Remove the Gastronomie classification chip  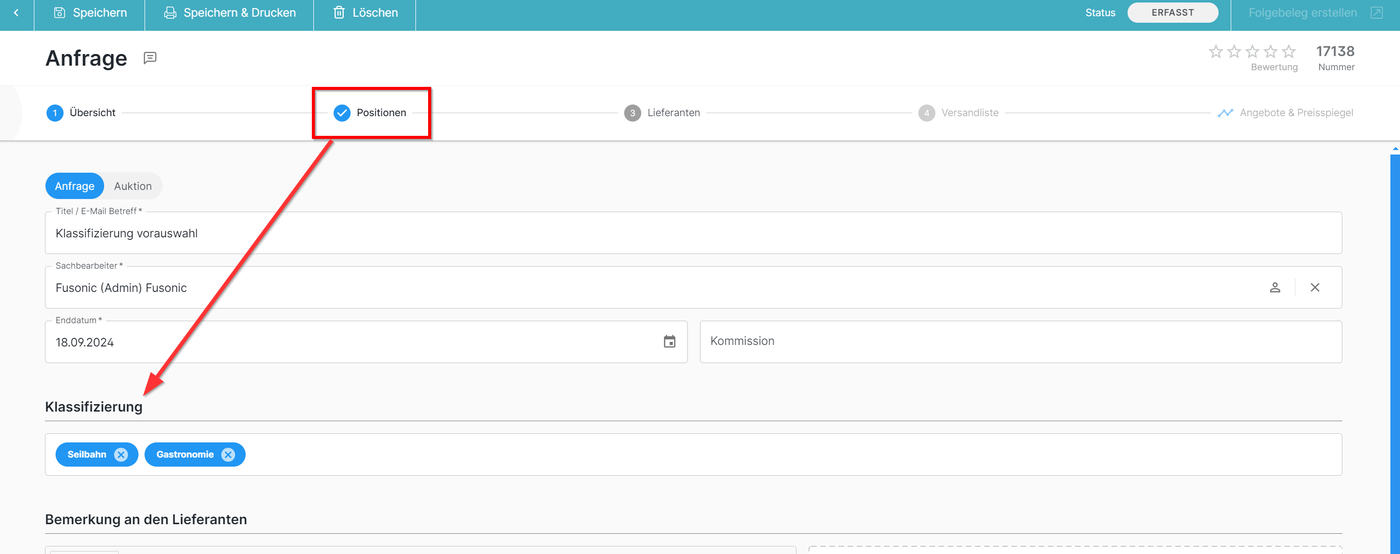click(228, 455)
